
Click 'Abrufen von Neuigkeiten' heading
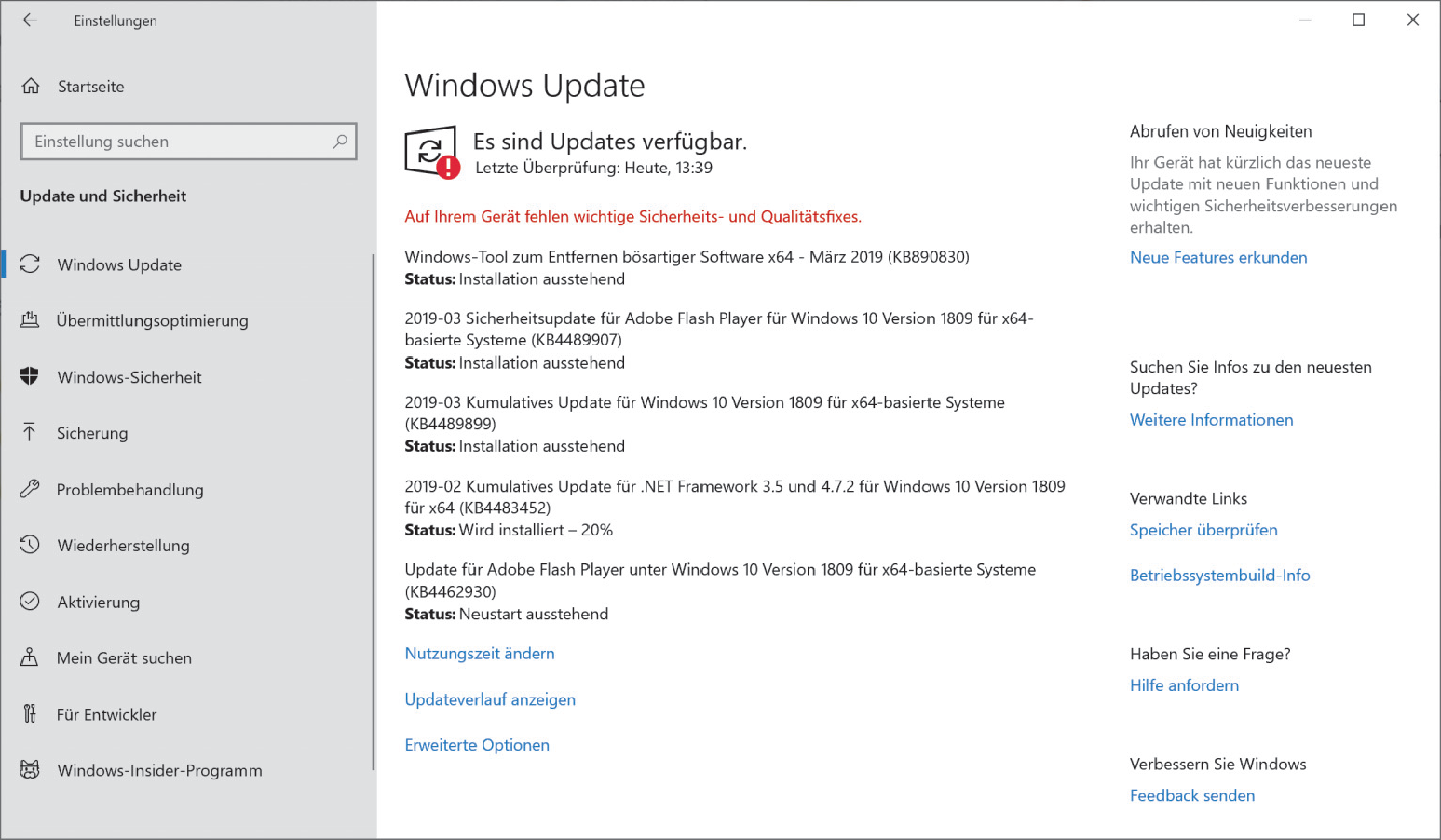[1220, 132]
